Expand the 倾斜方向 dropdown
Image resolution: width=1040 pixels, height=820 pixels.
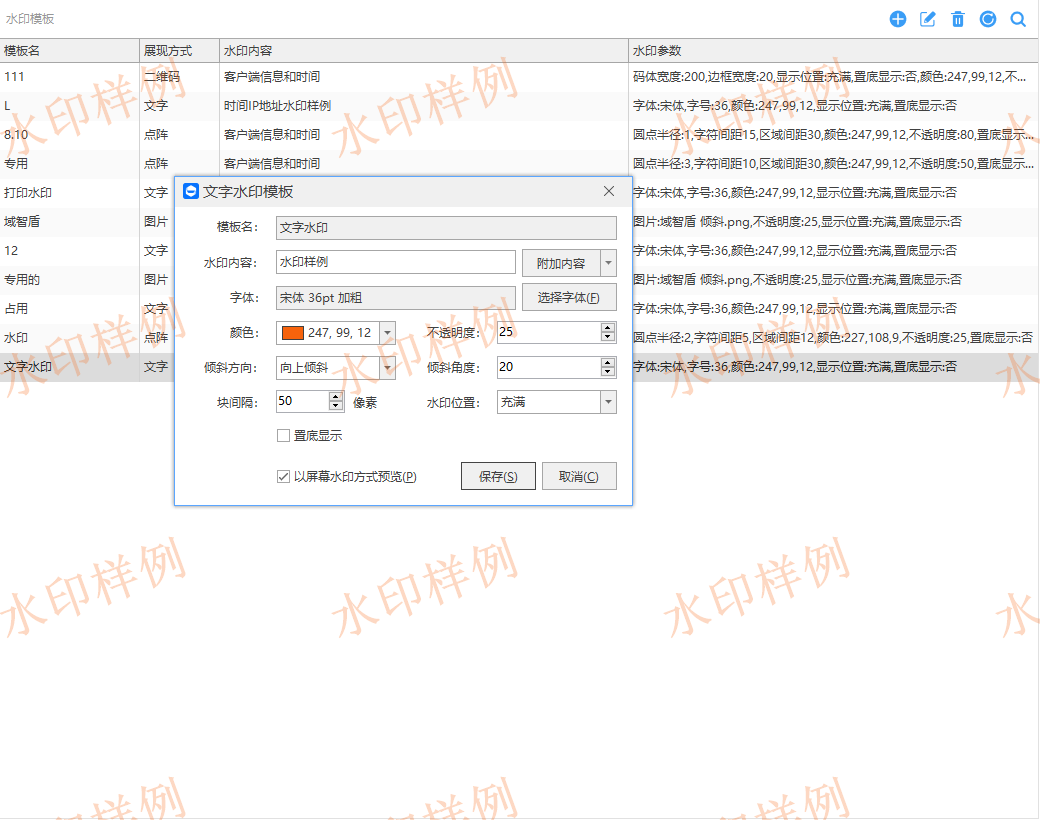[388, 367]
